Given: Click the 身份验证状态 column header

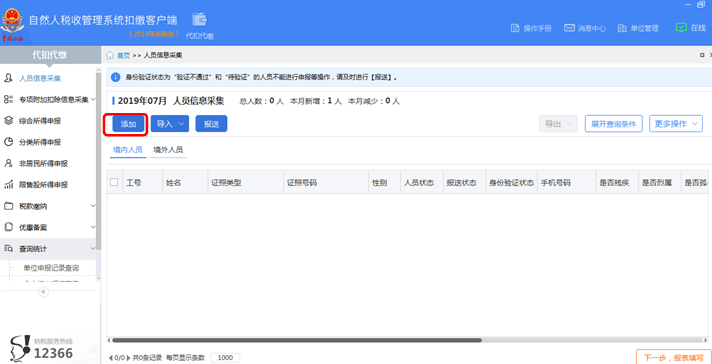Looking at the screenshot, I should click(x=511, y=182).
